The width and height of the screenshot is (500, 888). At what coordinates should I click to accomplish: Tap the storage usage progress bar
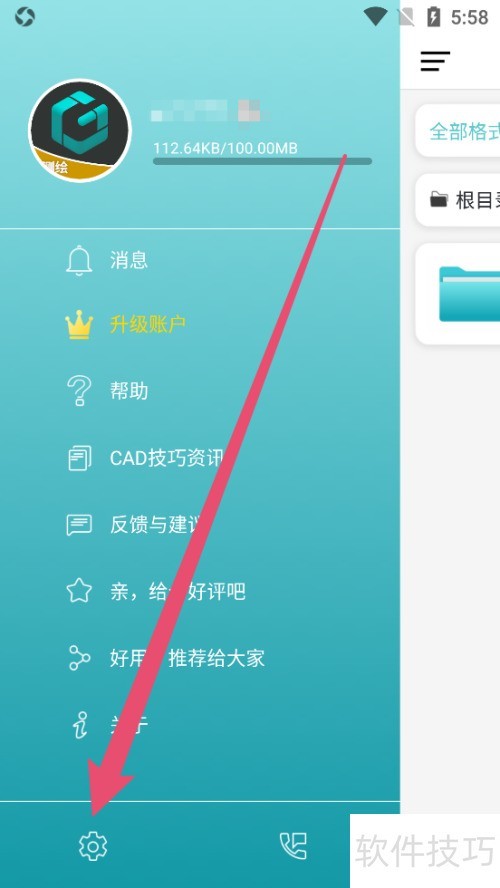(262, 161)
